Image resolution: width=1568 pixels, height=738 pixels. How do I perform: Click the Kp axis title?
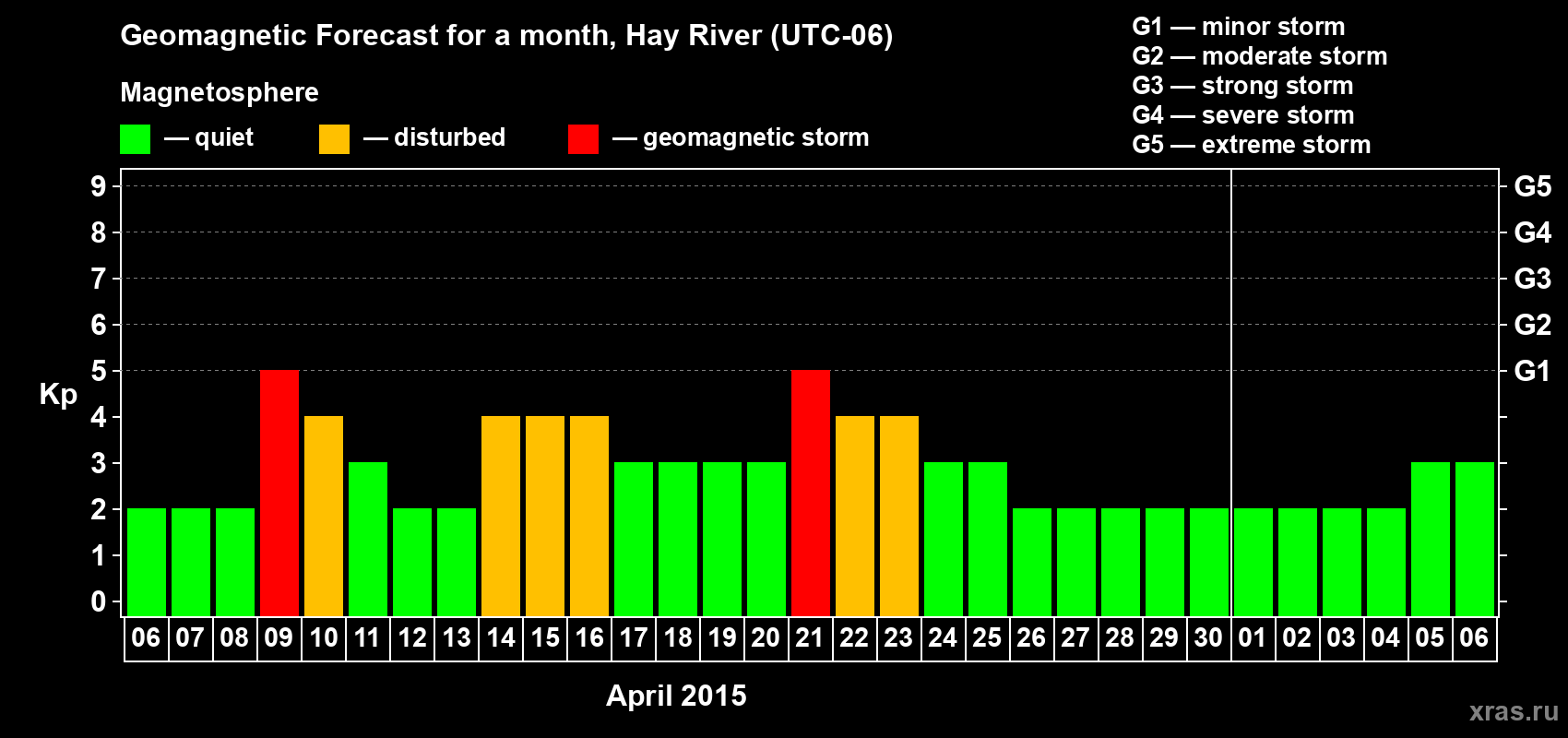[x=58, y=395]
